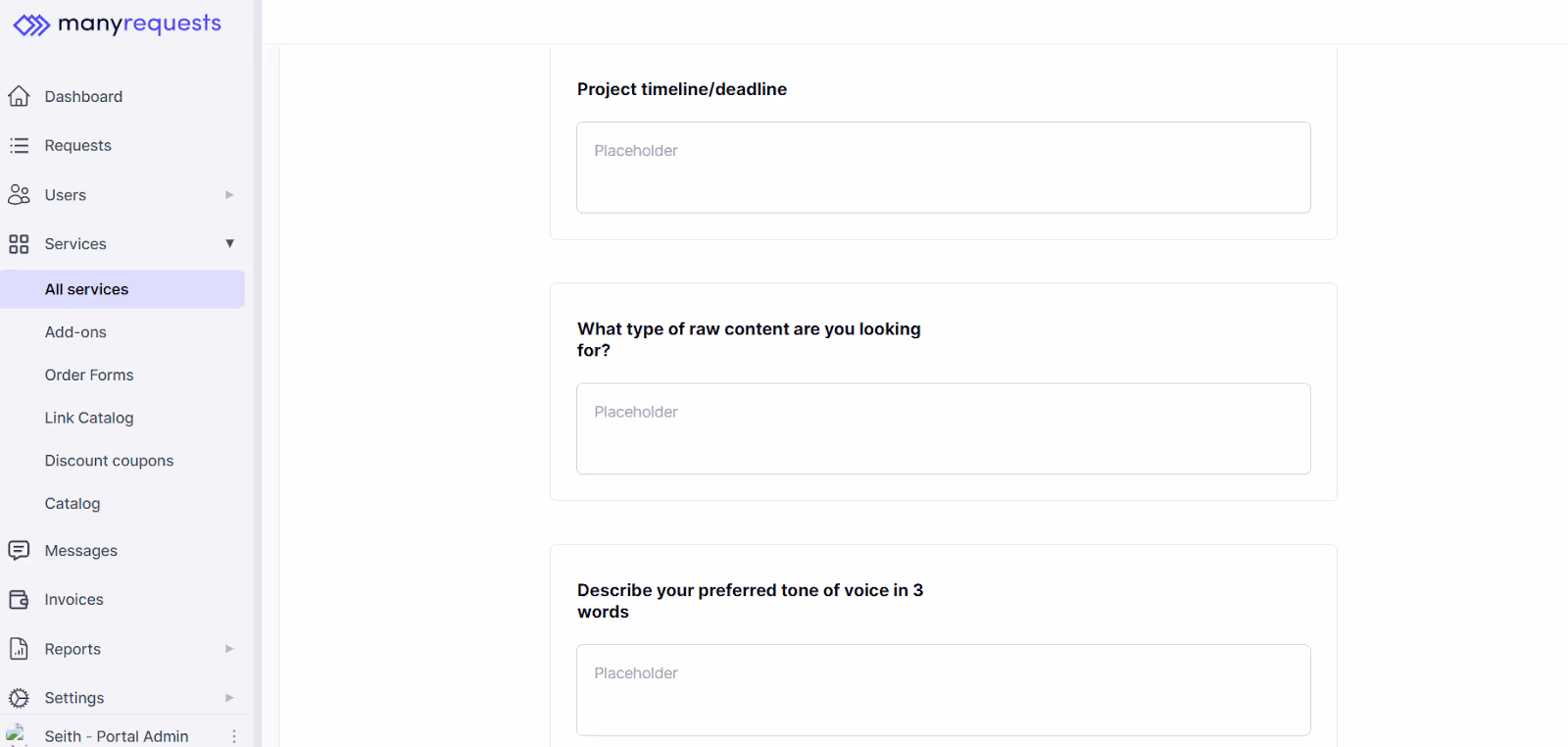1568x747 pixels.
Task: Open Discount coupons page
Action: [109, 461]
